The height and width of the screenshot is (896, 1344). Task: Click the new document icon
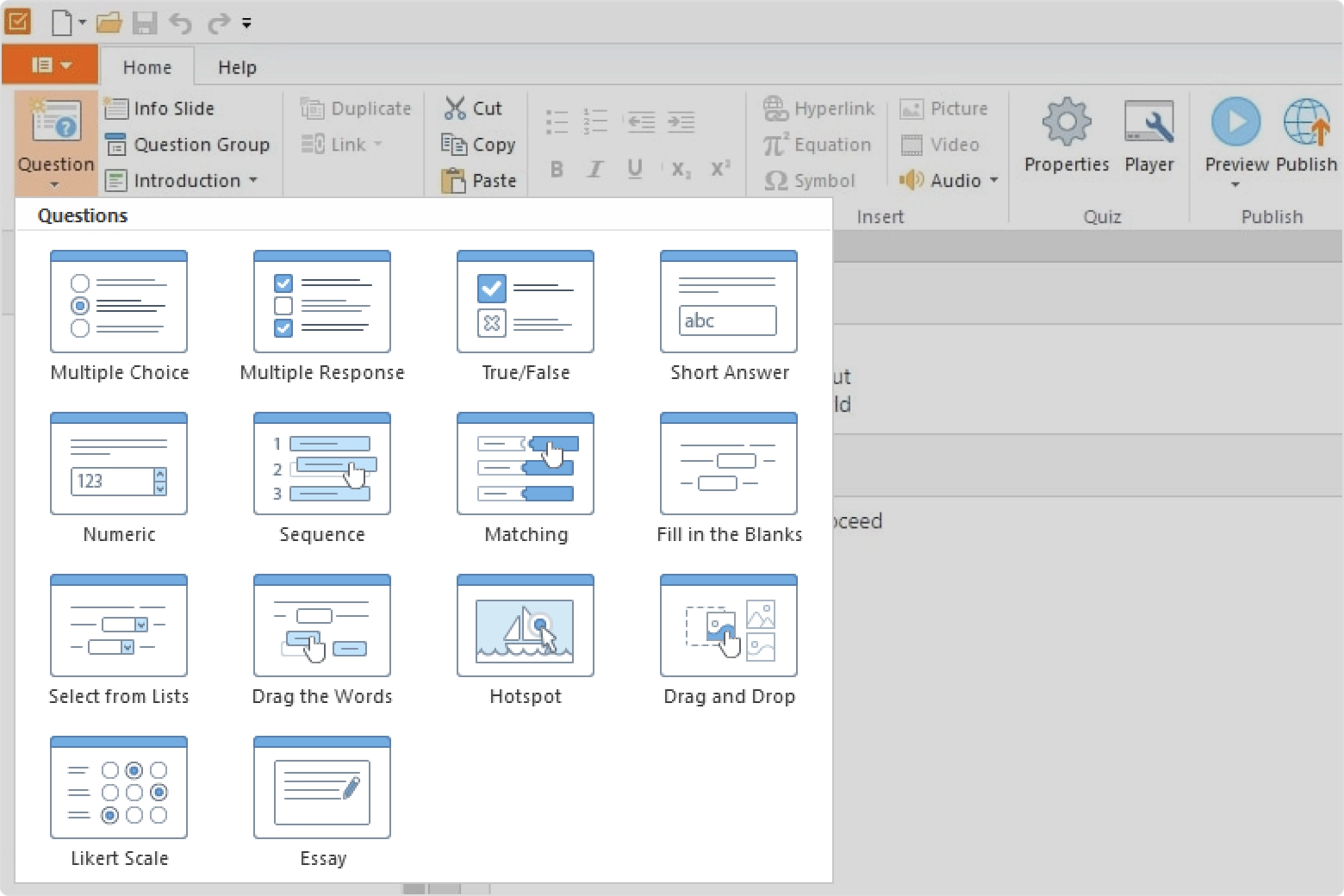click(x=61, y=22)
